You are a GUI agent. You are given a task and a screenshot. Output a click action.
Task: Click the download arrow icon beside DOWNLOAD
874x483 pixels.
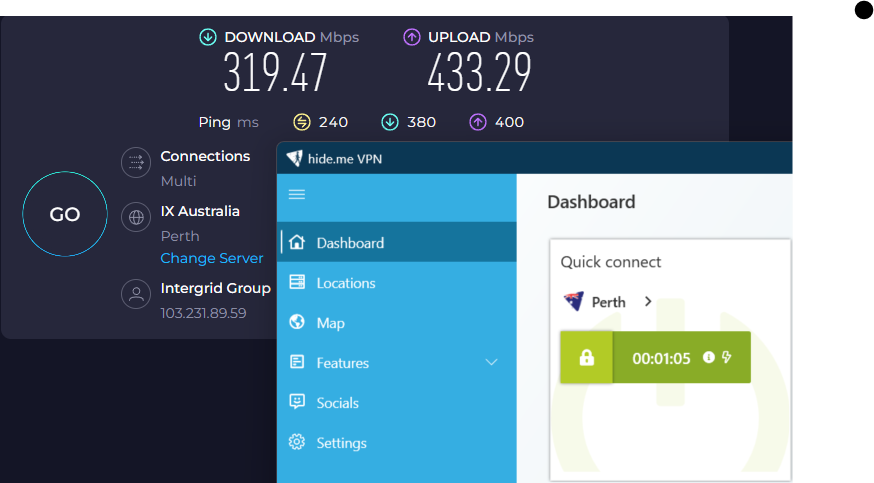(208, 37)
